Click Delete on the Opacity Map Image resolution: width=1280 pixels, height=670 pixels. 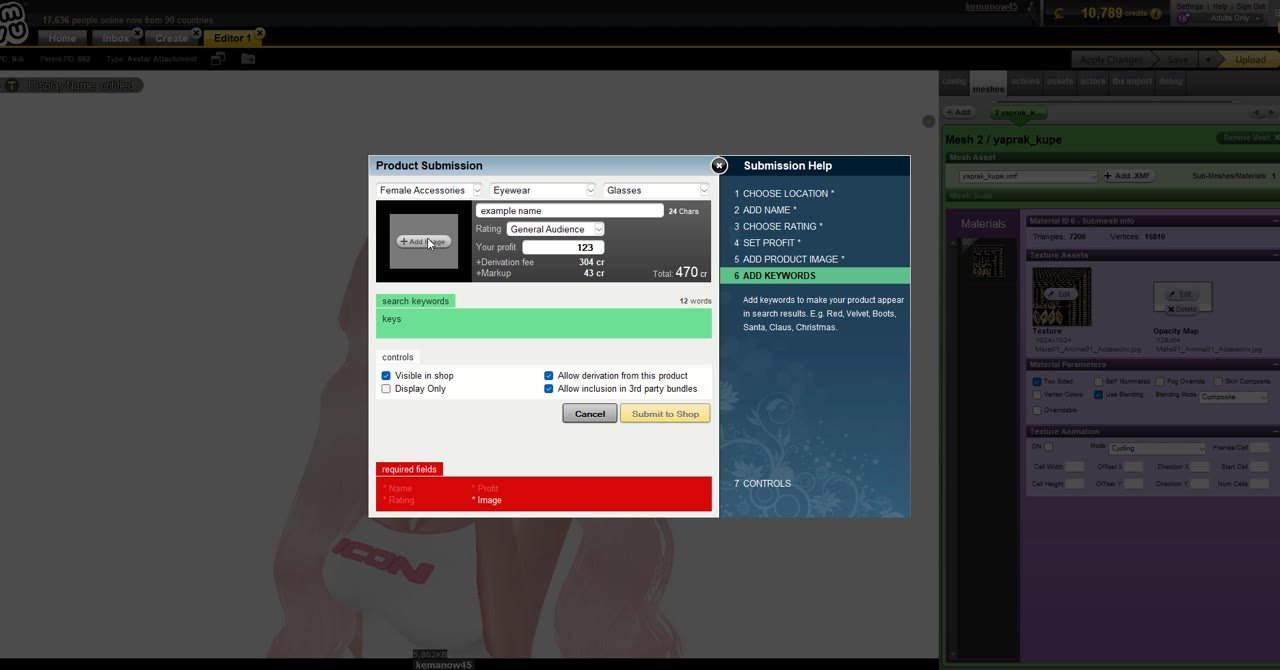coord(1182,309)
